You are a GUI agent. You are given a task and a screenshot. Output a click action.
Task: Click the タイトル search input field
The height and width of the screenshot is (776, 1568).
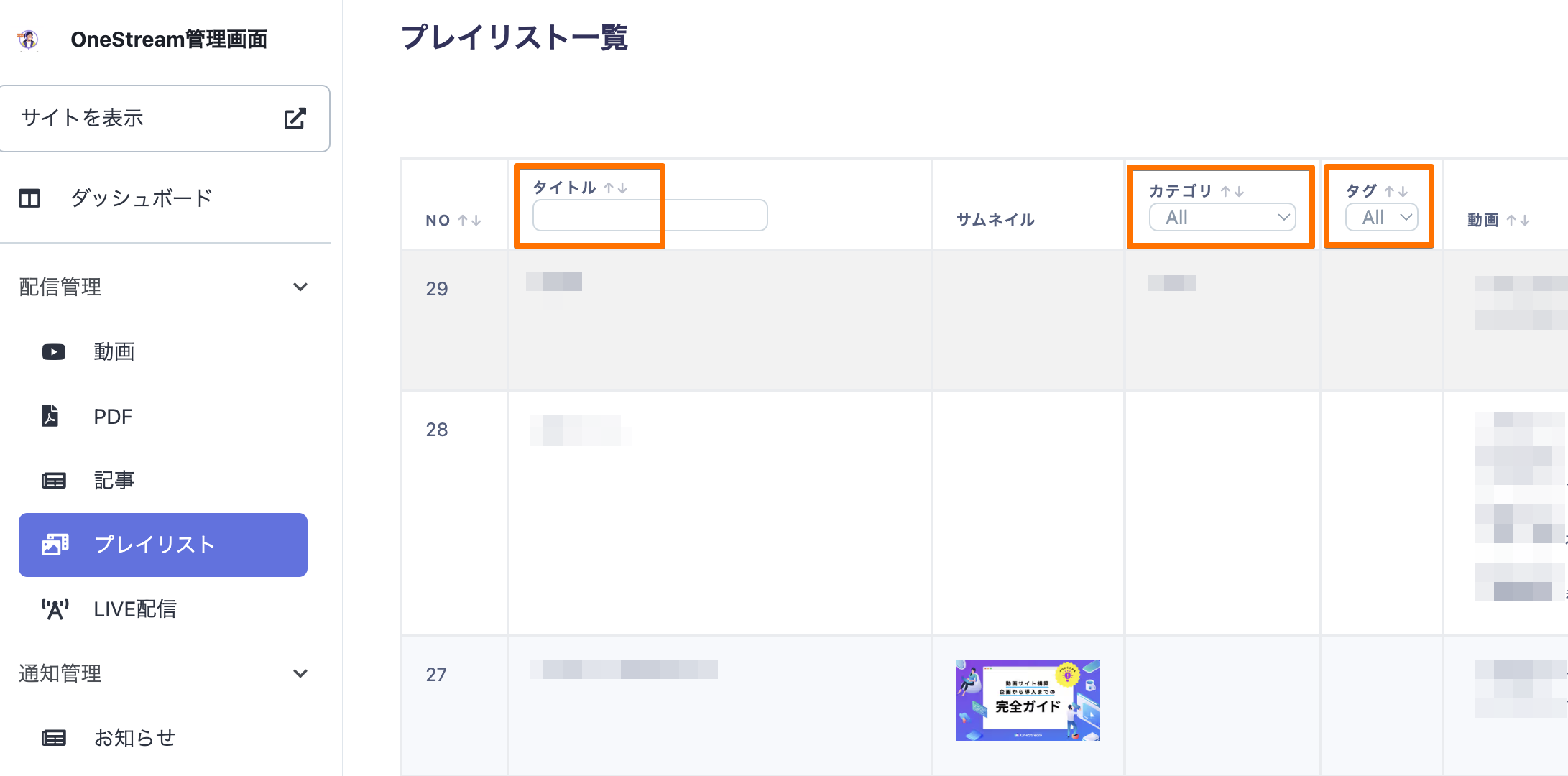click(650, 216)
